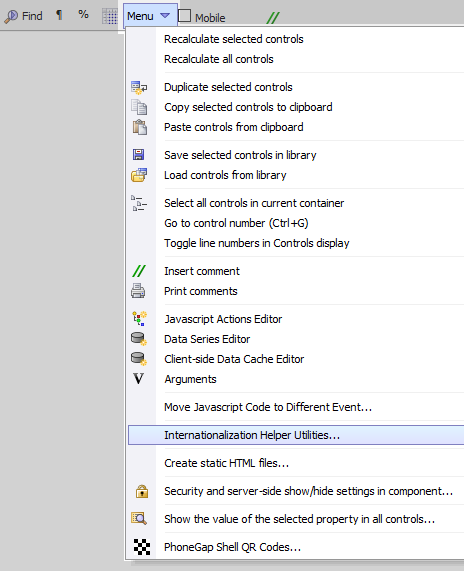Click the Find magnifier icon

(x=11, y=16)
